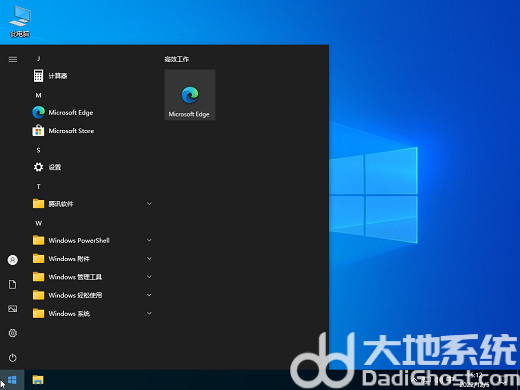
Task: Click the letter M section header
Action: [x=39, y=95]
